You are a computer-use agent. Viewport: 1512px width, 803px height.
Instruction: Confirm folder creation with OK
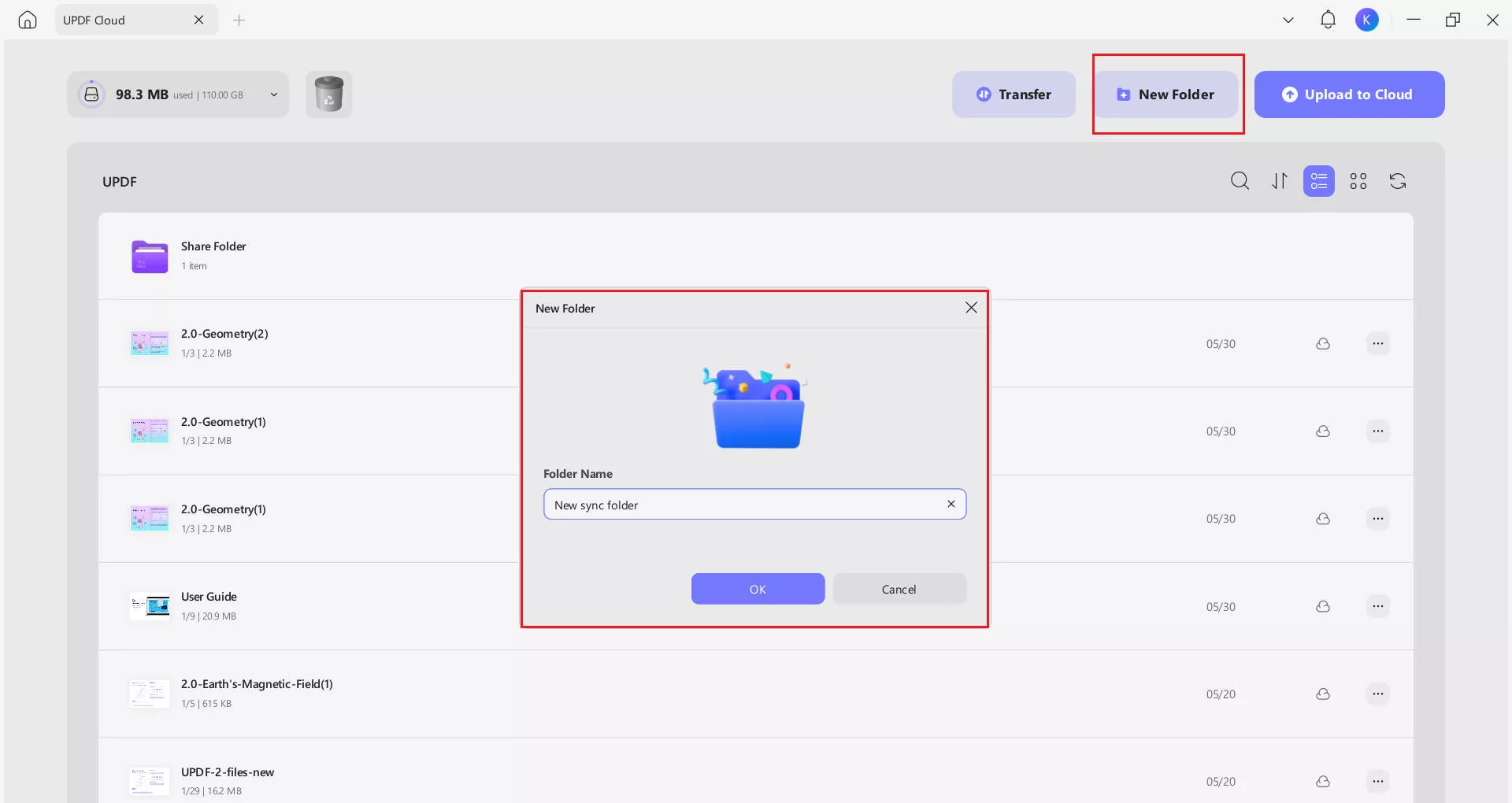point(757,589)
